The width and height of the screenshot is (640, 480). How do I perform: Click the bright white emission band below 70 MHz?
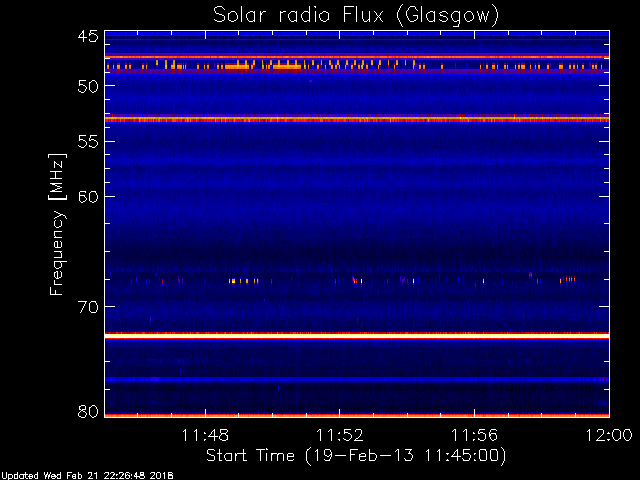tap(357, 336)
